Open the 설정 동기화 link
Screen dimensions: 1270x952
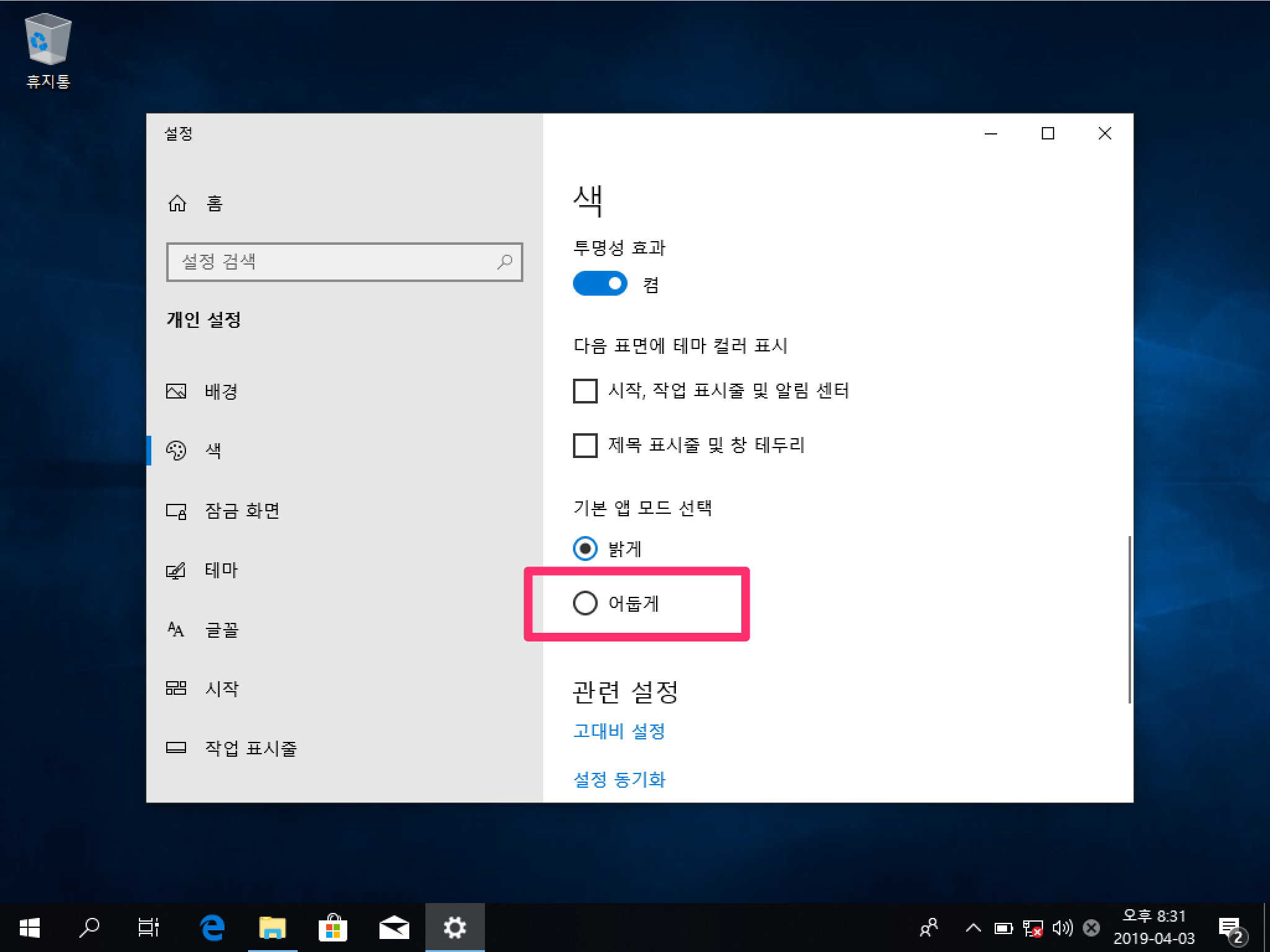click(x=619, y=779)
